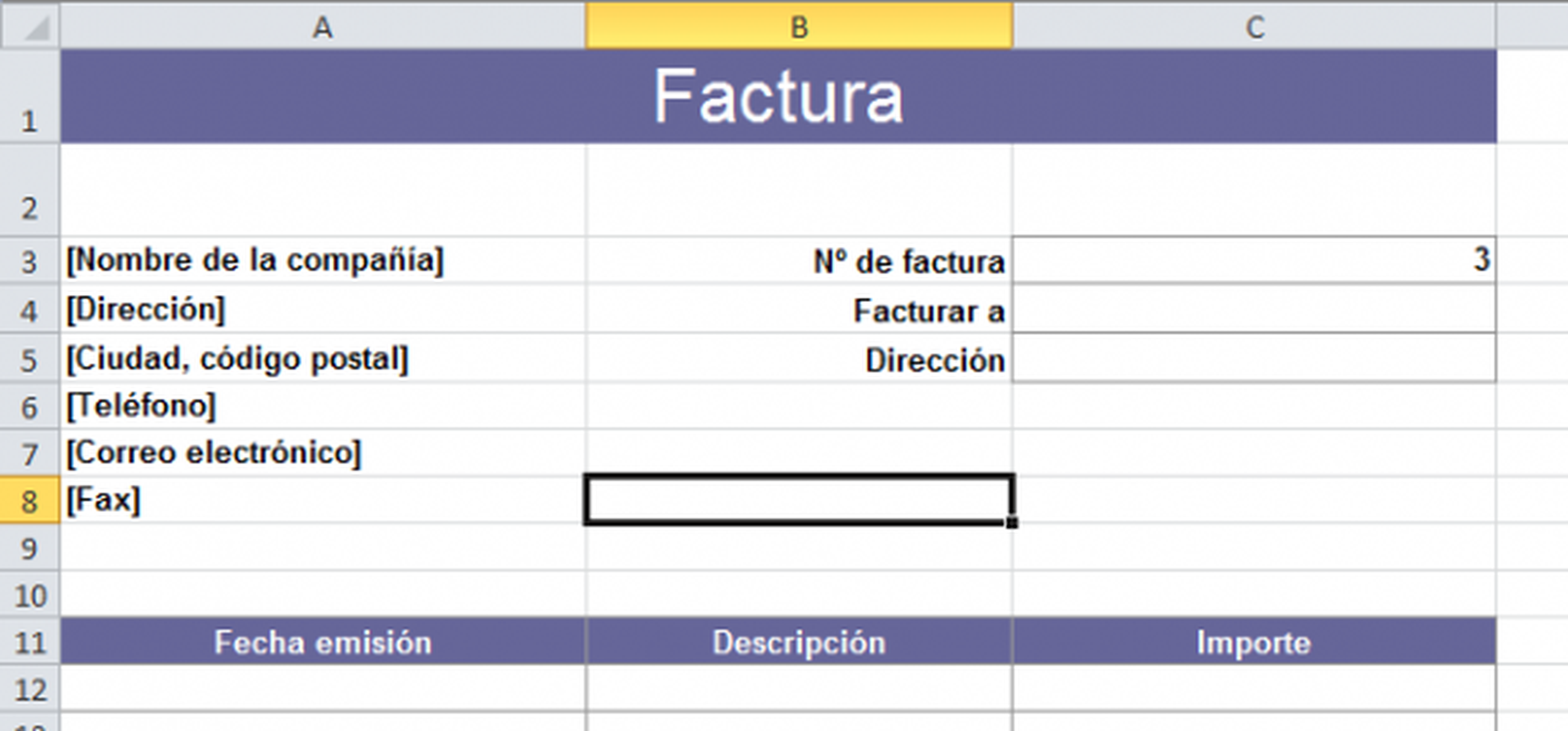The image size is (1568, 731).
Task: Select the [Nombre de la compañía] cell
Action: 323,261
